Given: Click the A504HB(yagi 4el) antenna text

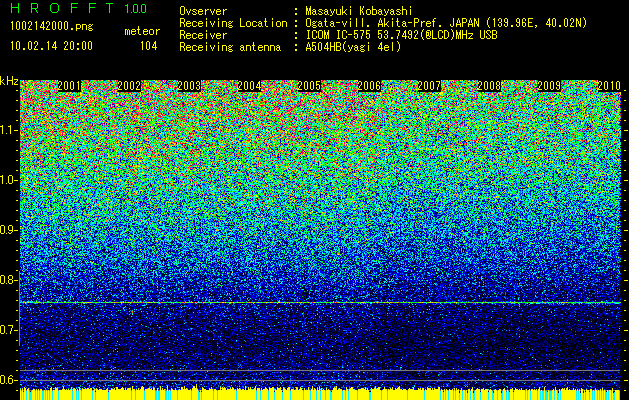Looking at the screenshot, I should [x=353, y=47].
